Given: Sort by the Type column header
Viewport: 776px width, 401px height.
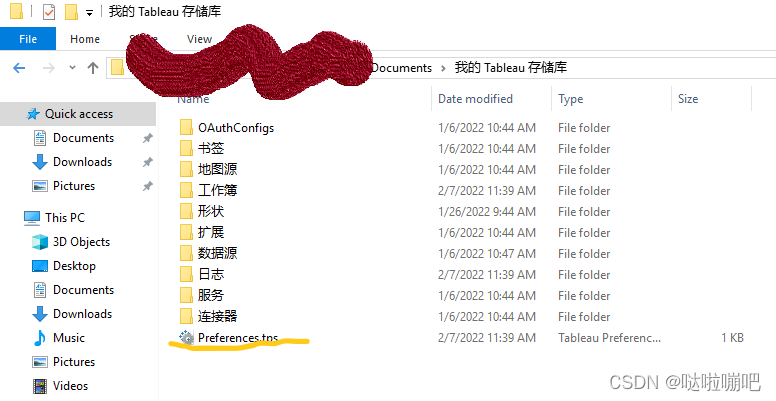Looking at the screenshot, I should click(x=571, y=99).
